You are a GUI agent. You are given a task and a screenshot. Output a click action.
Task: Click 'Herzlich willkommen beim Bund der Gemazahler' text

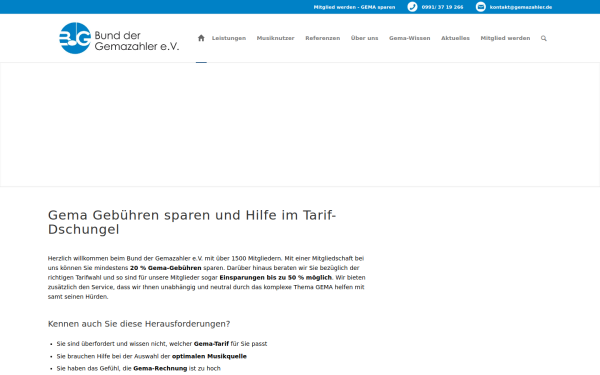tap(119, 258)
